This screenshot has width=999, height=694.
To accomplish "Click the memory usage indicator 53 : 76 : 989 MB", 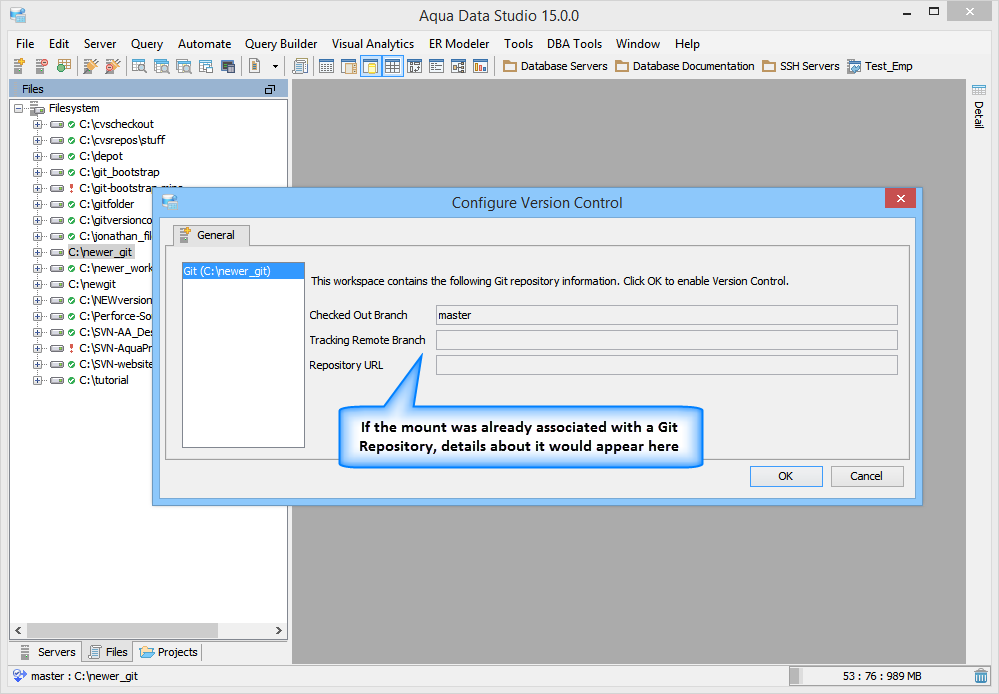I will (881, 676).
